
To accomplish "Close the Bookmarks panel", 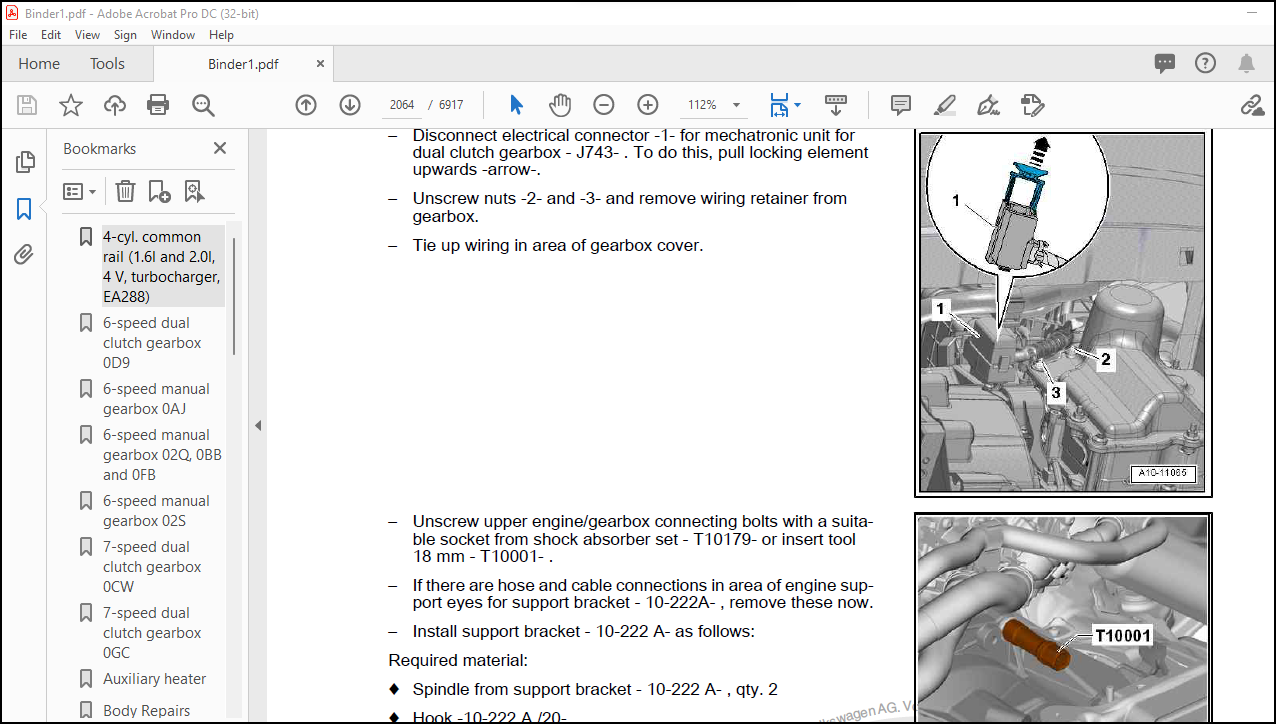I will 220,148.
